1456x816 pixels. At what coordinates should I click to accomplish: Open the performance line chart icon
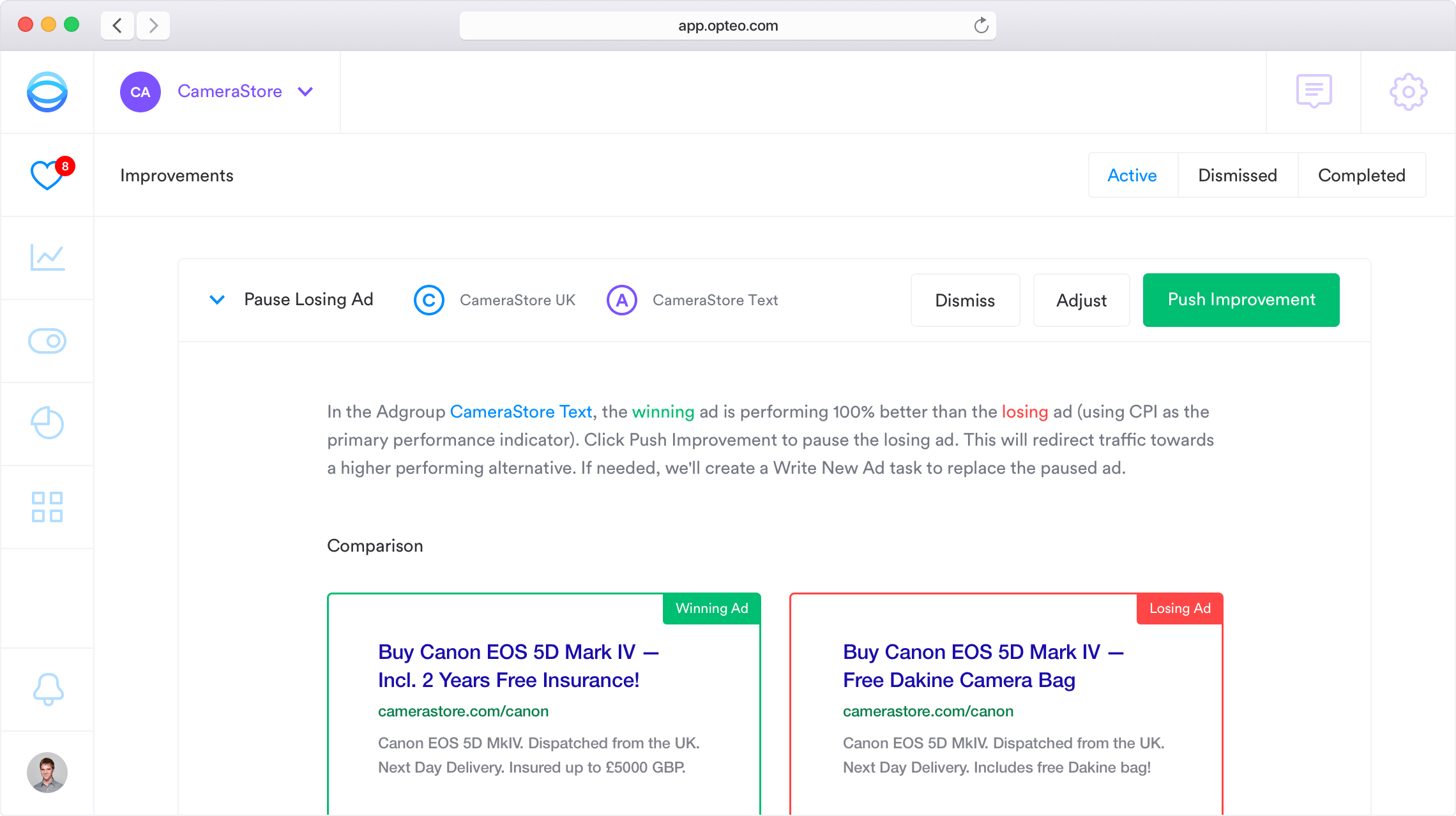pos(47,258)
